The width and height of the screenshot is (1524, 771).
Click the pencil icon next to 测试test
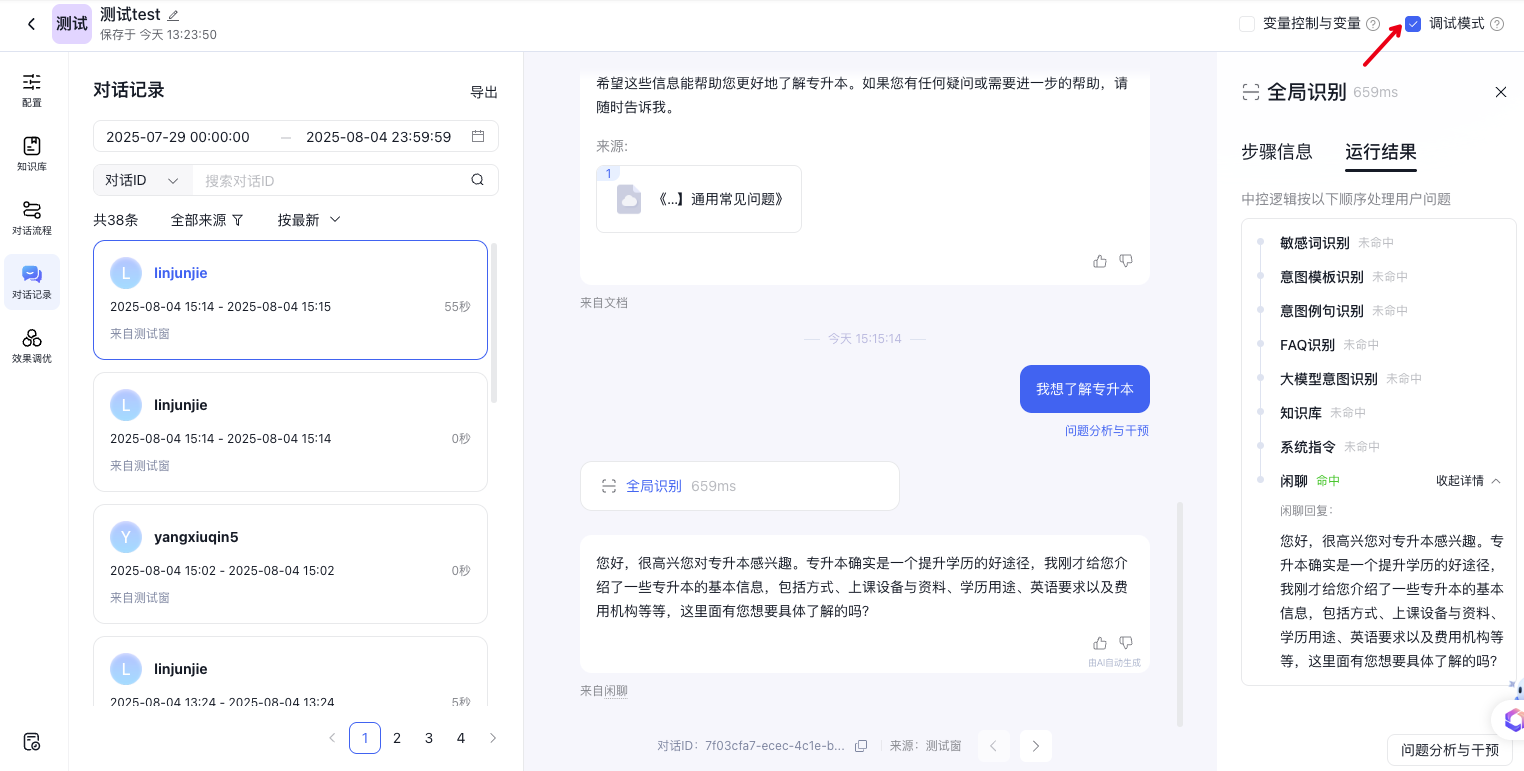tap(173, 15)
